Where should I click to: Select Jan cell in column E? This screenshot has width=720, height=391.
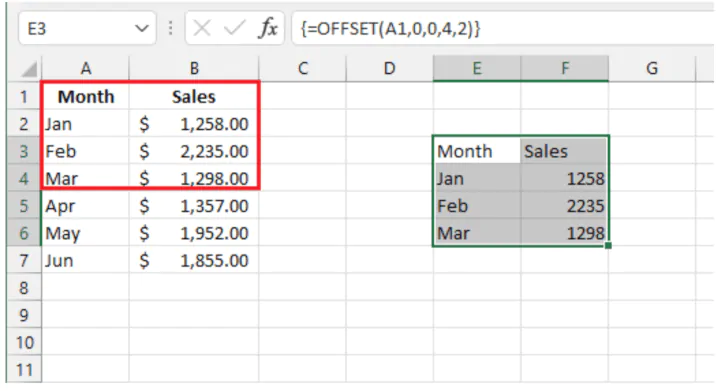pos(477,178)
